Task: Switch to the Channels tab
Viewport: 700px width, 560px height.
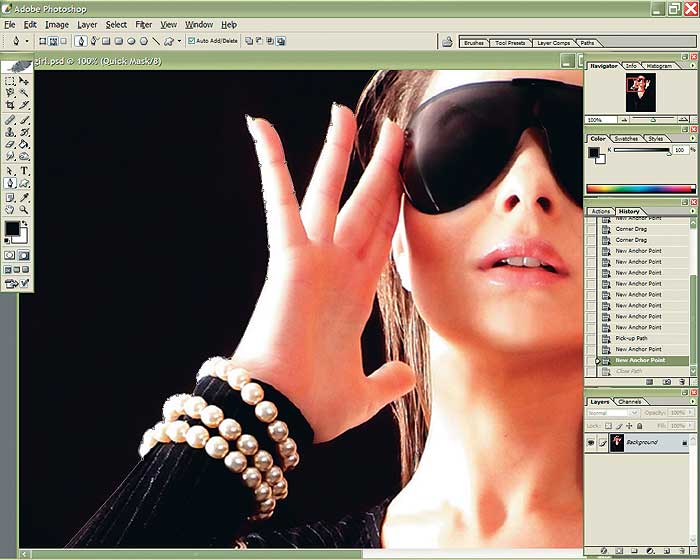Action: pos(629,401)
